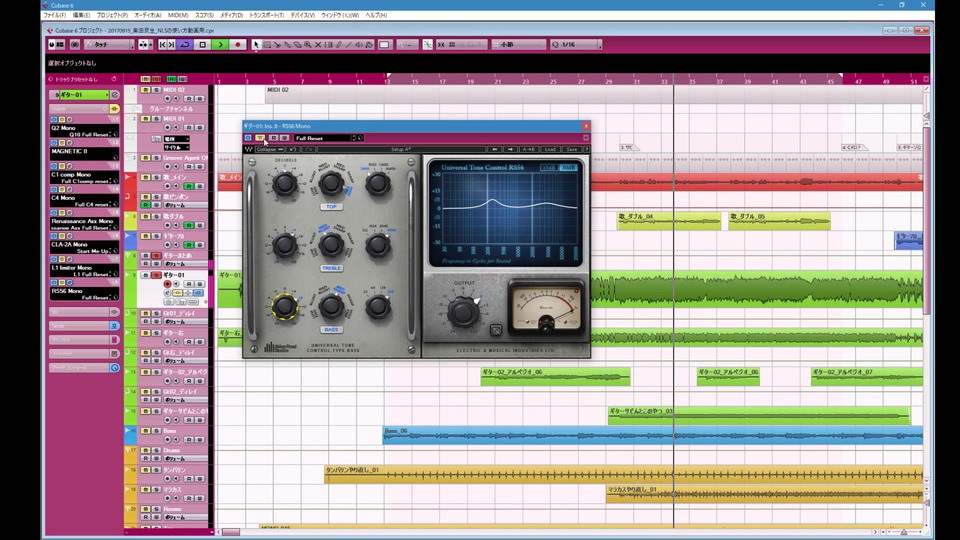Click Waves redo arrow button
Image resolution: width=960 pixels, height=540 pixels.
point(309,149)
